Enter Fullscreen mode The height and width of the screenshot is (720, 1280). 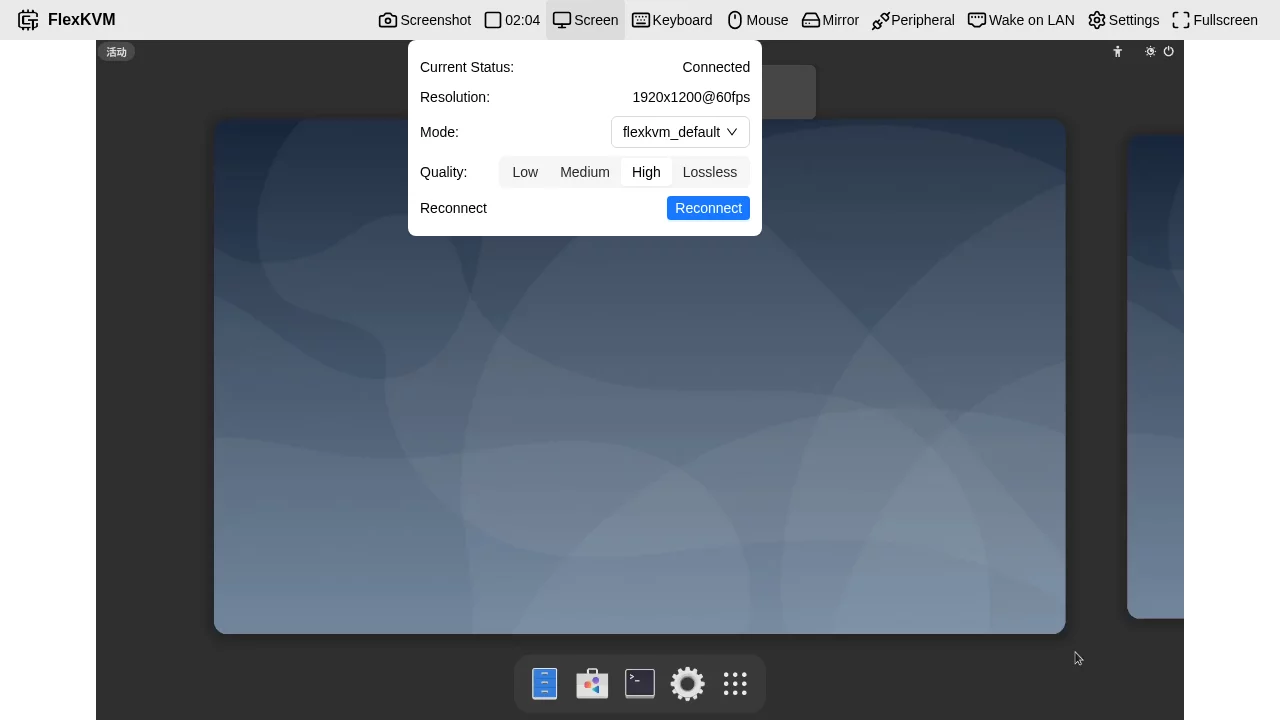[x=1215, y=20]
